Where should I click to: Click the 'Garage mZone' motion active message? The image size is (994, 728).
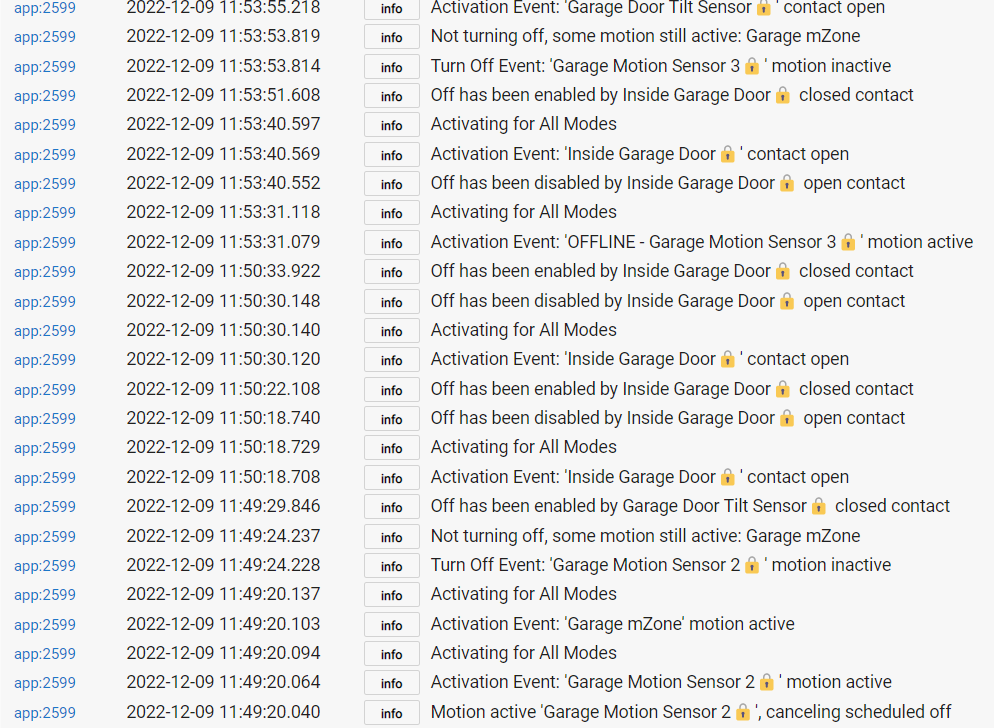[612, 624]
